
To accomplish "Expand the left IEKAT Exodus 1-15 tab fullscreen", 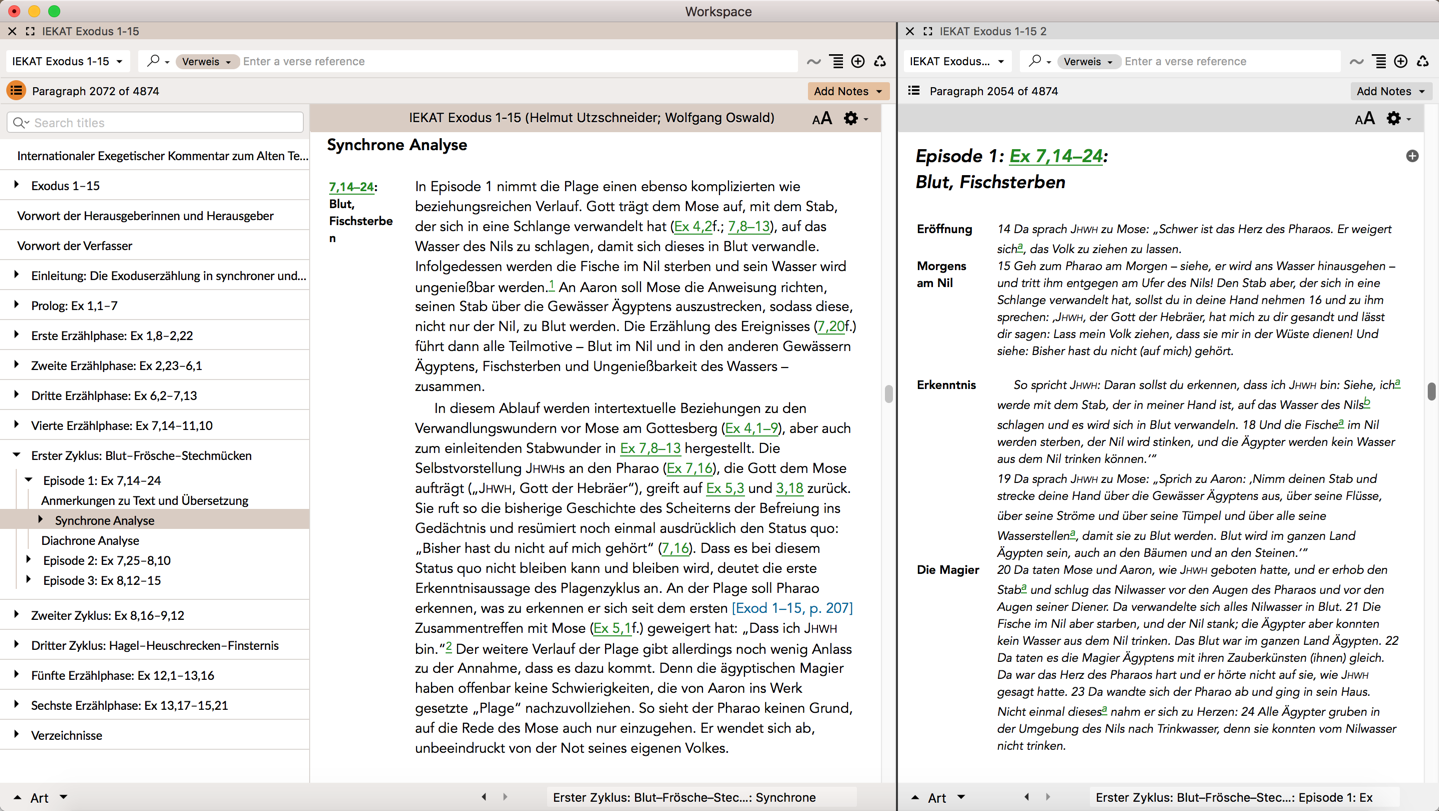I will 30,31.
